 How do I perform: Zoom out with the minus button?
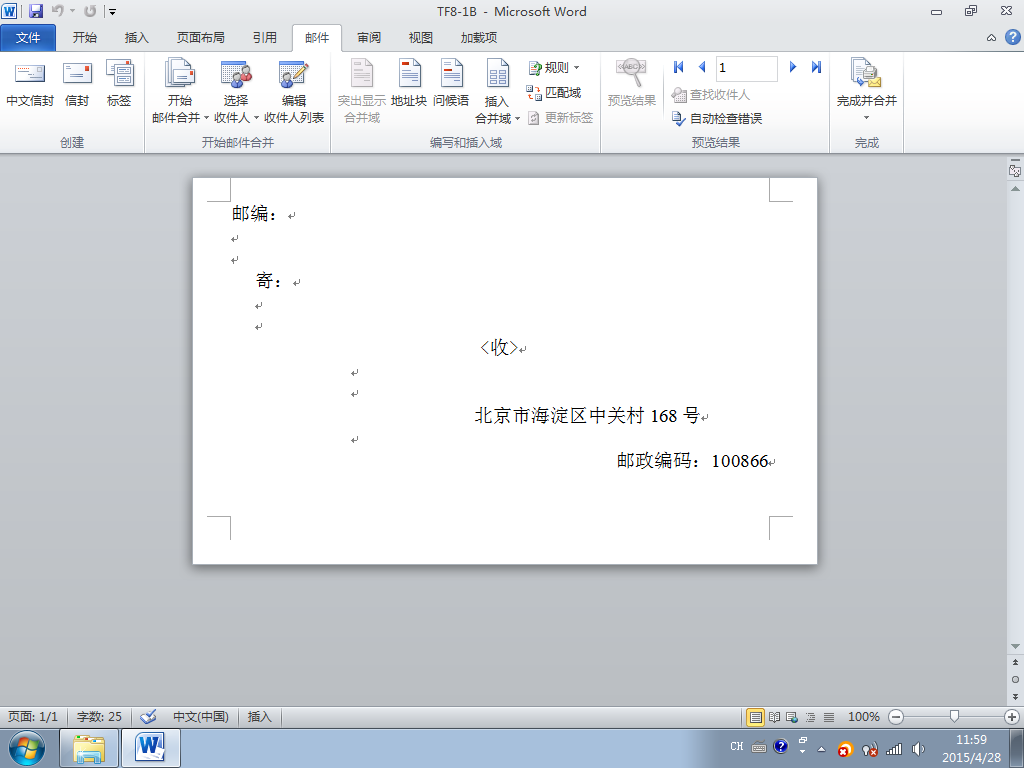(x=896, y=717)
